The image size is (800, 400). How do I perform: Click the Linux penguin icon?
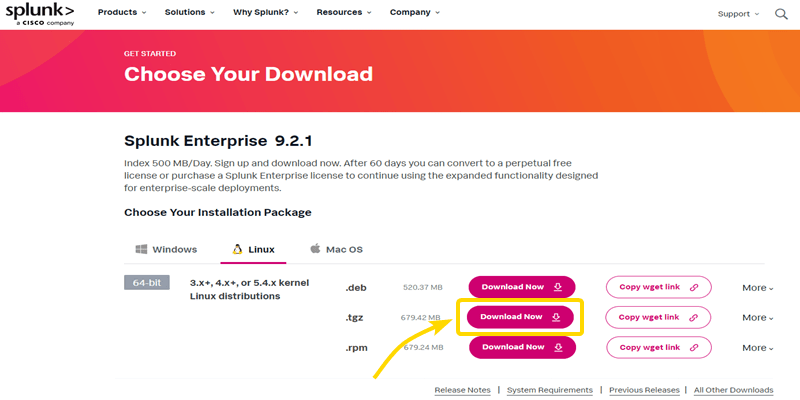237,249
